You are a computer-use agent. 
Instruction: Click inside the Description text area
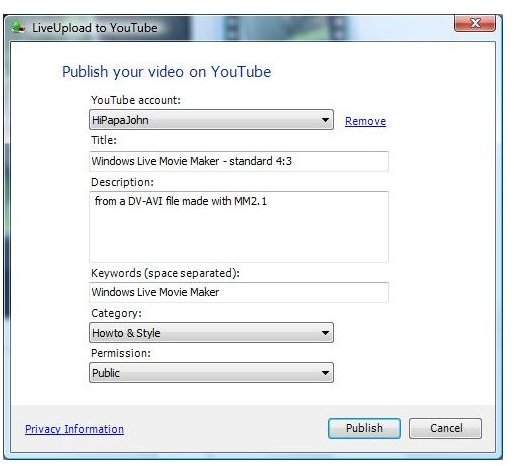coord(239,227)
